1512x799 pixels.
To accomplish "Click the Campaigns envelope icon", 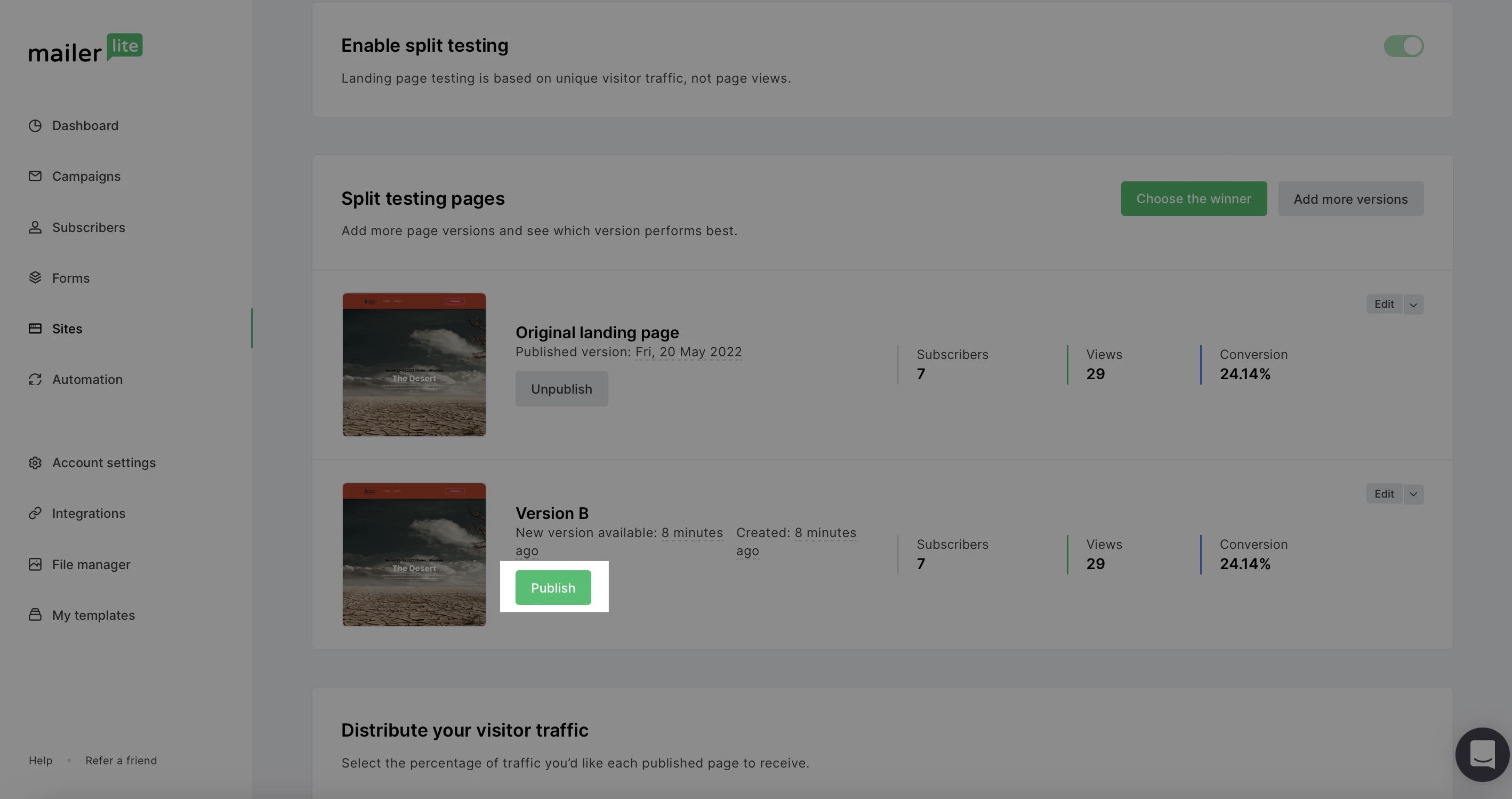I will (x=35, y=176).
